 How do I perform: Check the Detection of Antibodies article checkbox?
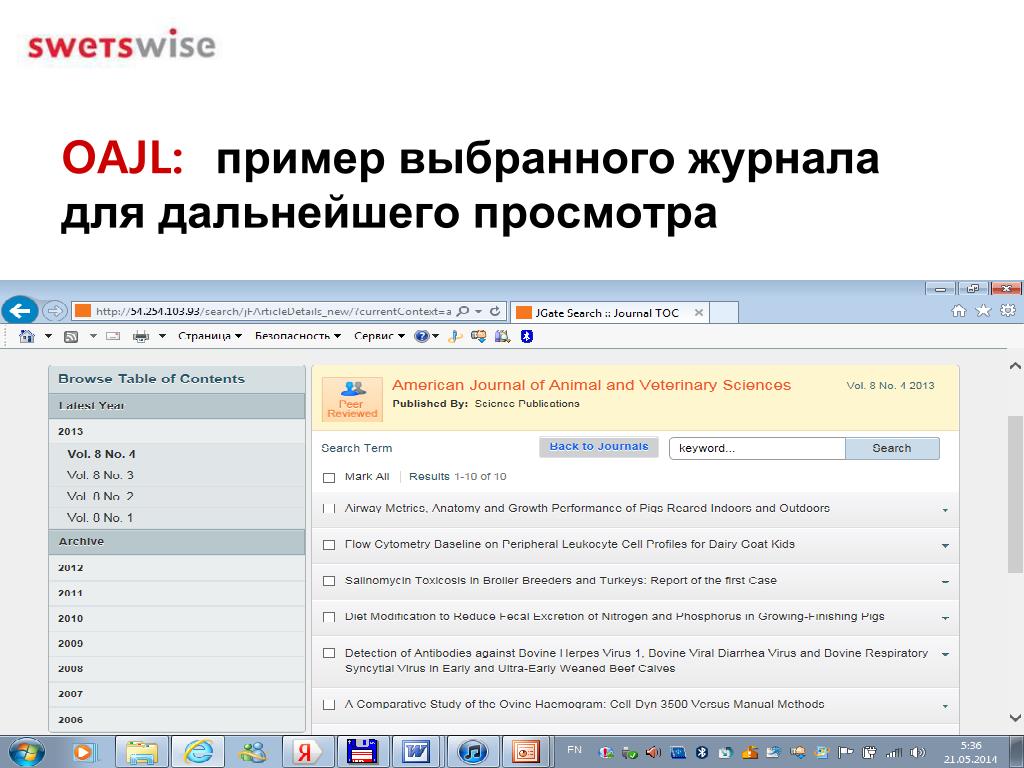[329, 653]
